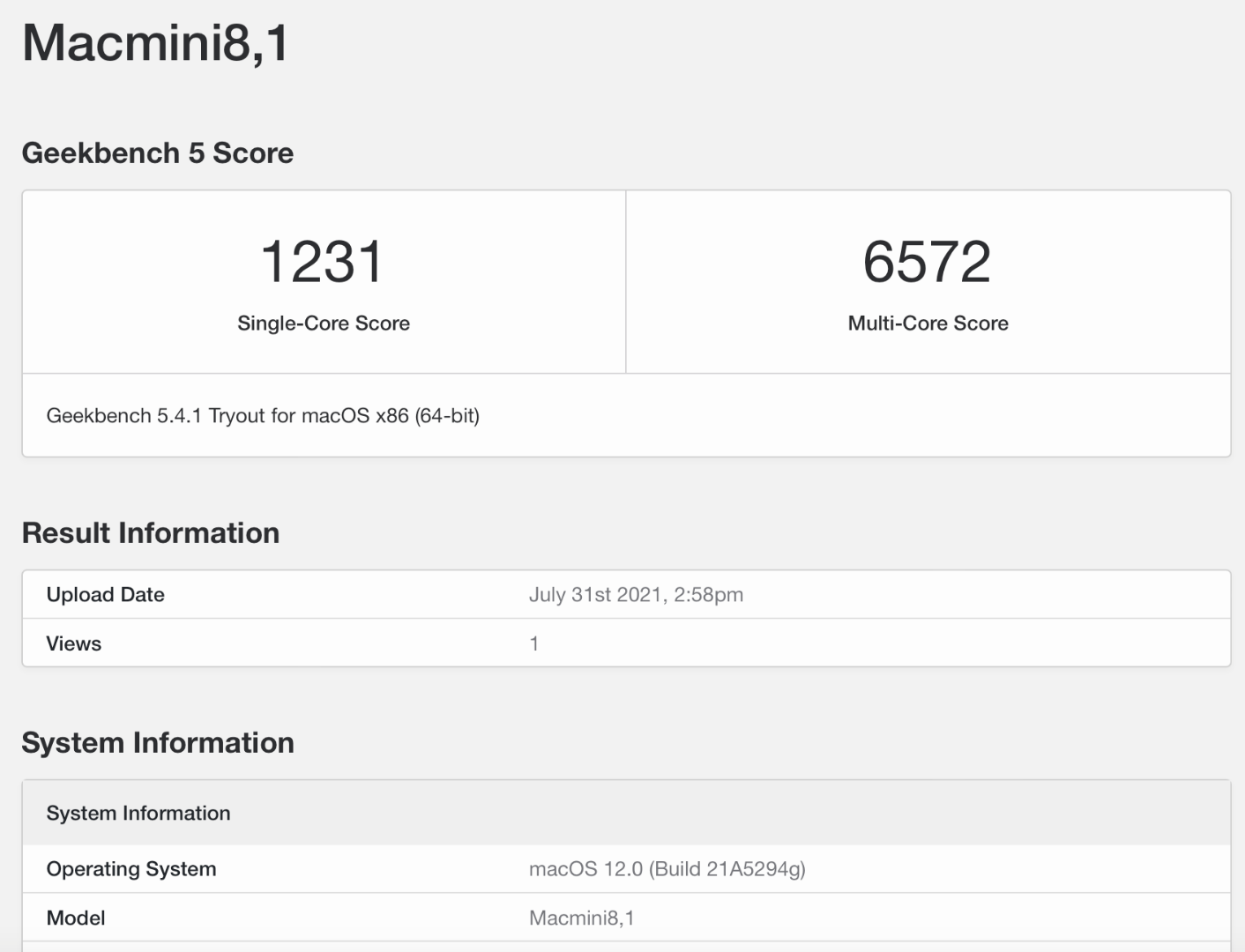The width and height of the screenshot is (1245, 952).
Task: Click the Views row label
Action: pyautogui.click(x=74, y=643)
